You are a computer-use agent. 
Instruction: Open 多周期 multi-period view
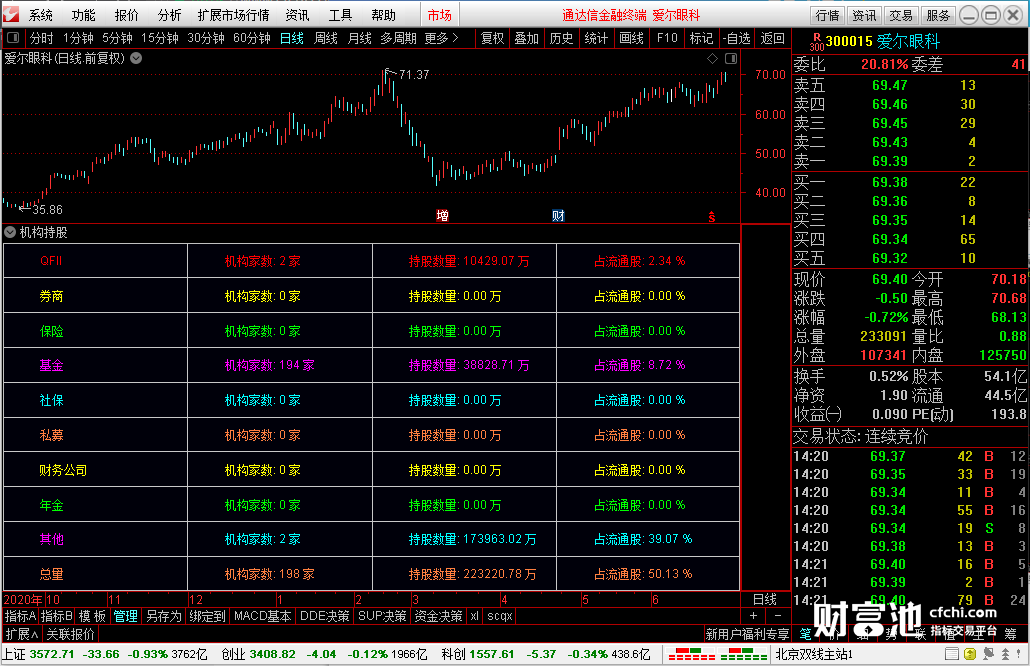[398, 38]
